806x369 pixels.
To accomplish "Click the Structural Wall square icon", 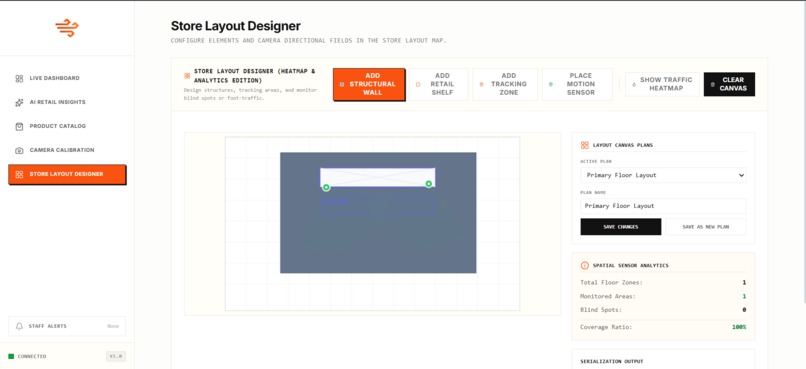I will tap(342, 84).
